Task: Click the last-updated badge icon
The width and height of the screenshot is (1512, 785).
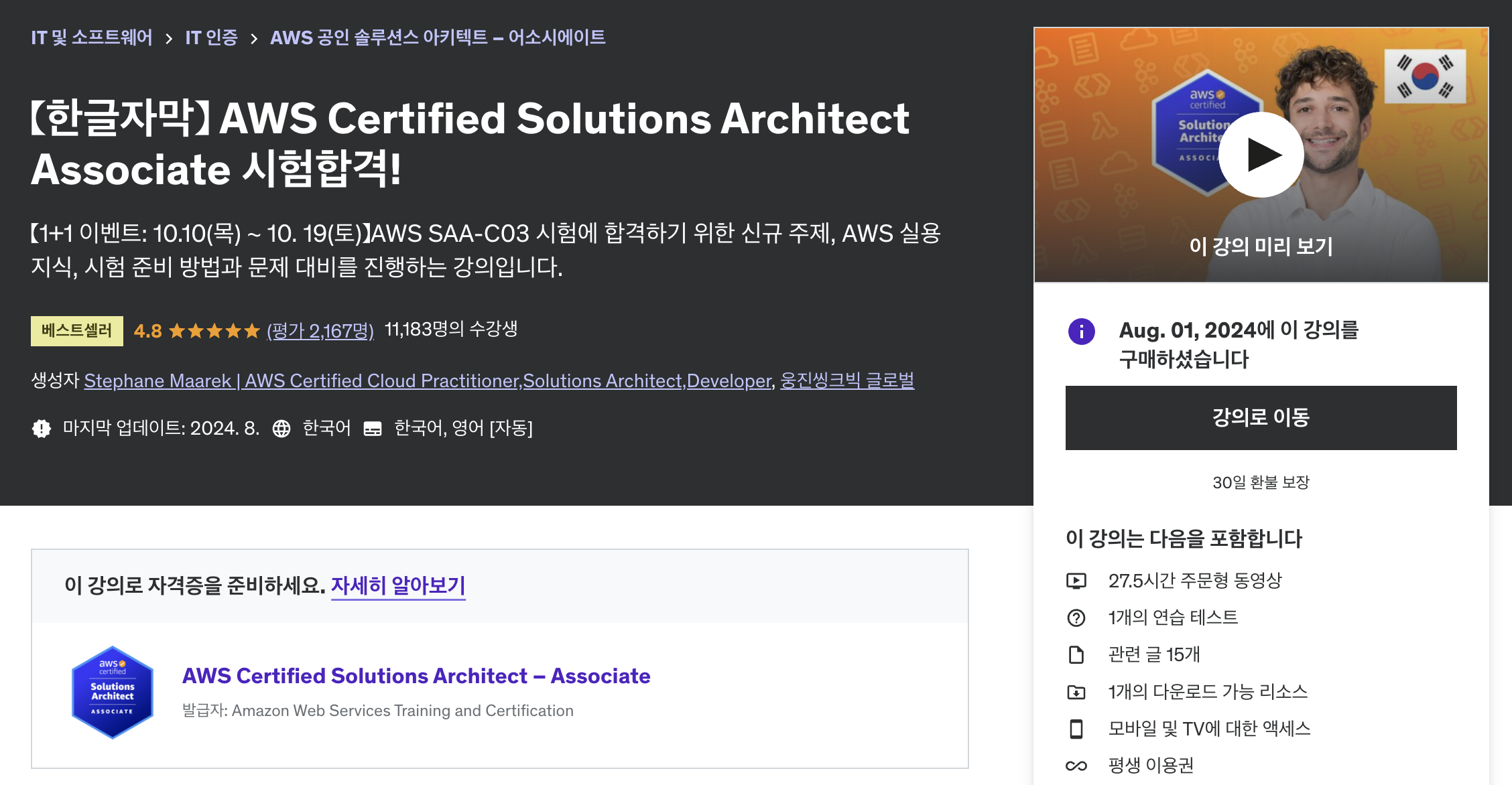Action: tap(42, 429)
